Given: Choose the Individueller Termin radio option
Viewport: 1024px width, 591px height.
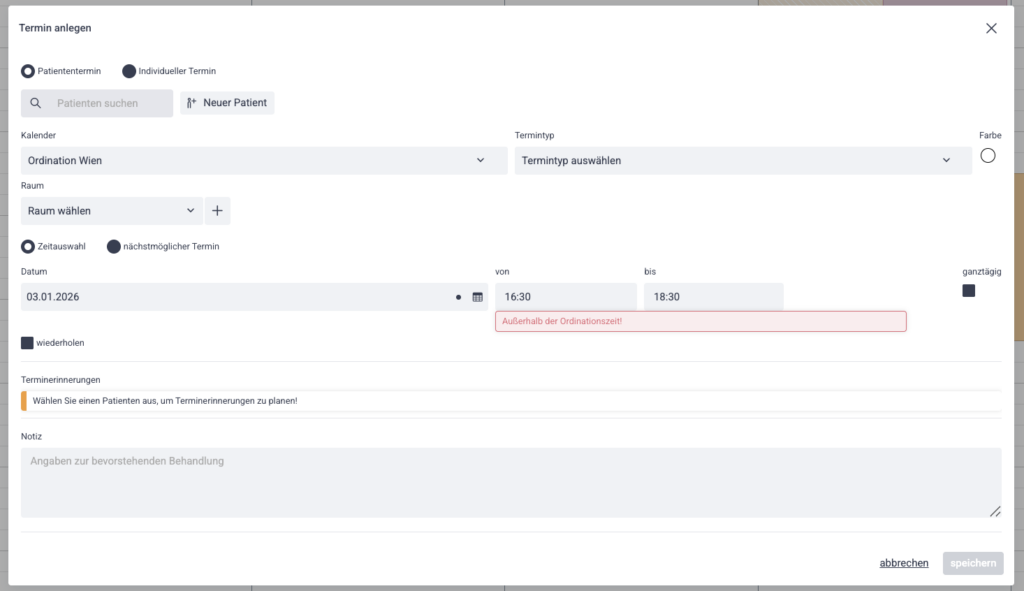Looking at the screenshot, I should [129, 71].
